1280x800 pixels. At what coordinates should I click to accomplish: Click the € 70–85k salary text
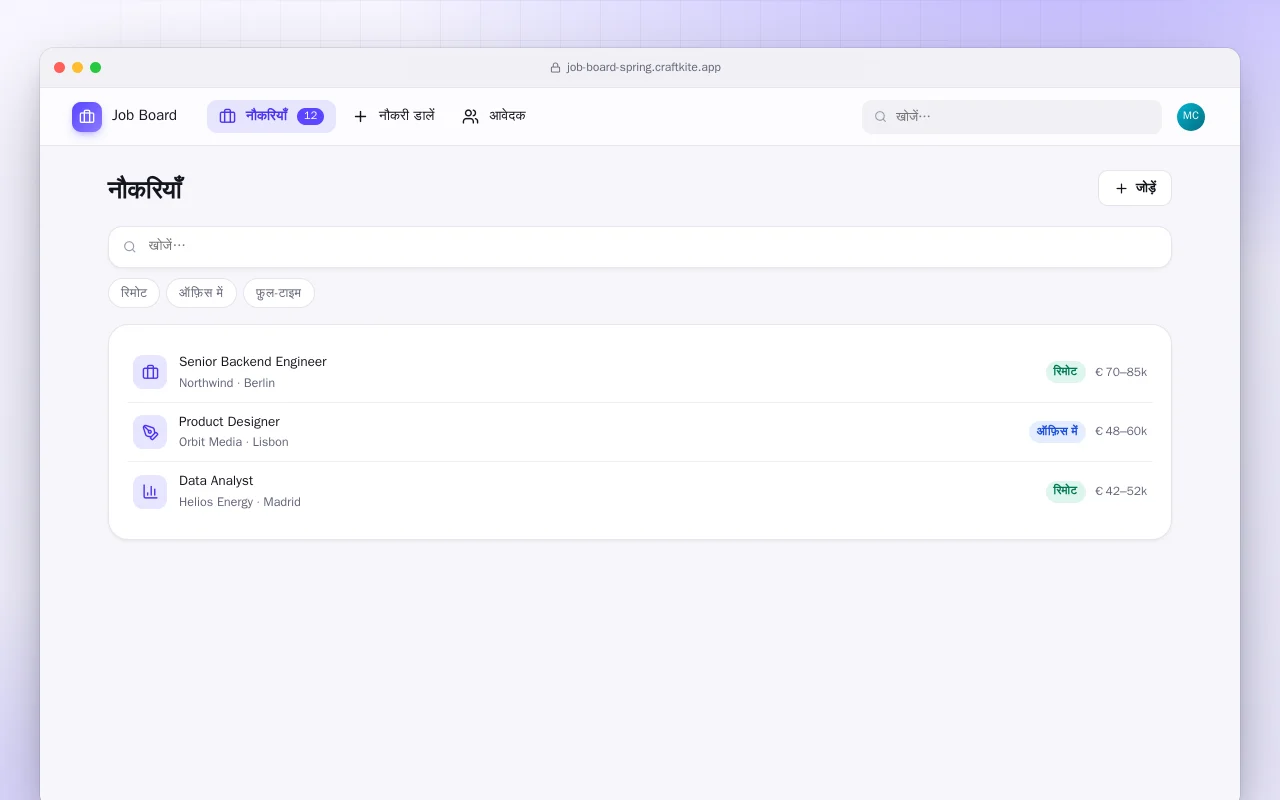click(x=1121, y=372)
